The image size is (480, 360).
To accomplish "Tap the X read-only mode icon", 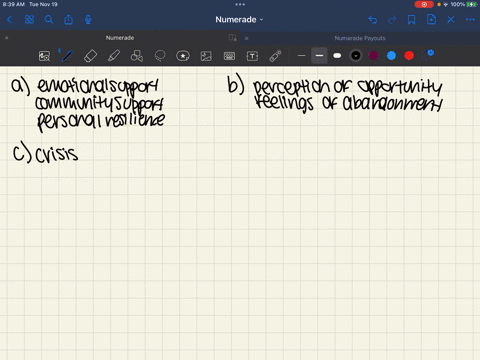I will pos(451,20).
